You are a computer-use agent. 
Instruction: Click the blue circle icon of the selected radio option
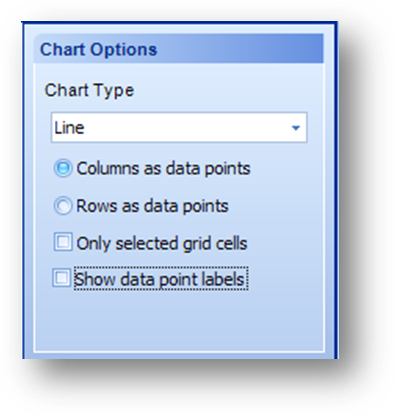point(63,168)
